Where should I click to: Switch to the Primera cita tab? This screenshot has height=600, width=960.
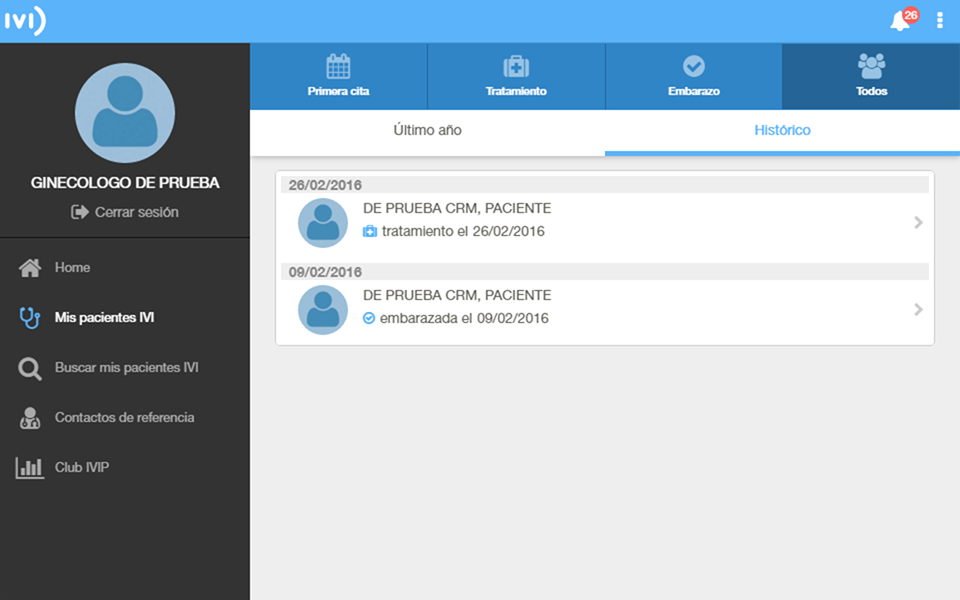[x=339, y=77]
